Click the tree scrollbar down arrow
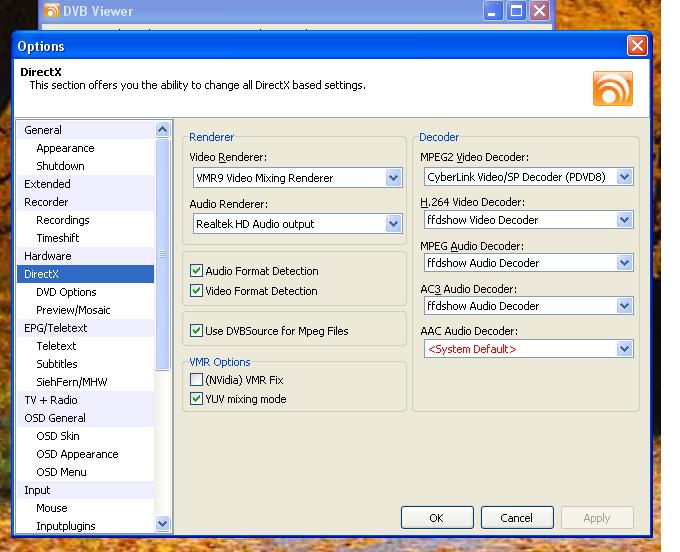Image resolution: width=680 pixels, height=552 pixels. pos(163,523)
